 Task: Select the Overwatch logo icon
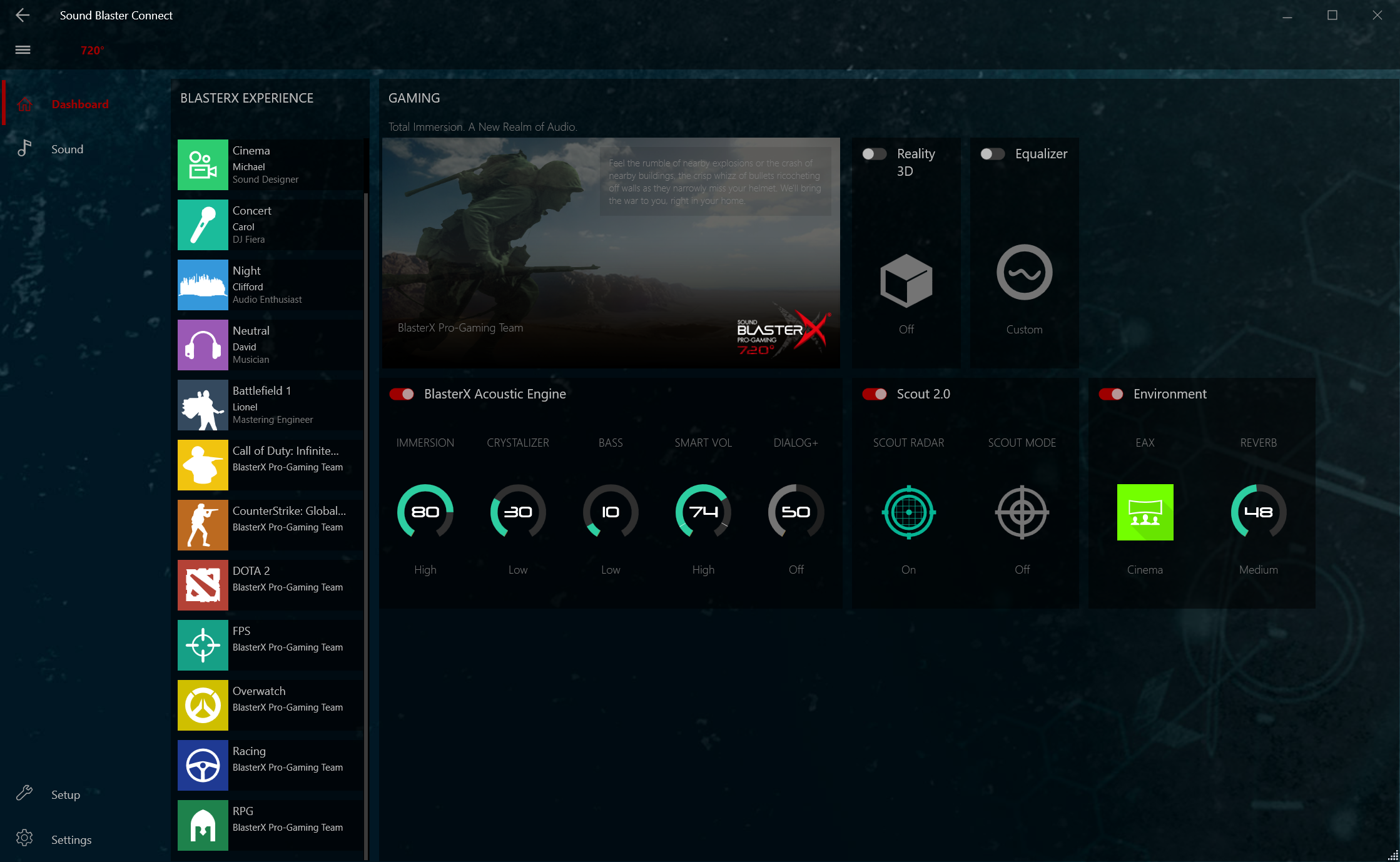[x=203, y=705]
